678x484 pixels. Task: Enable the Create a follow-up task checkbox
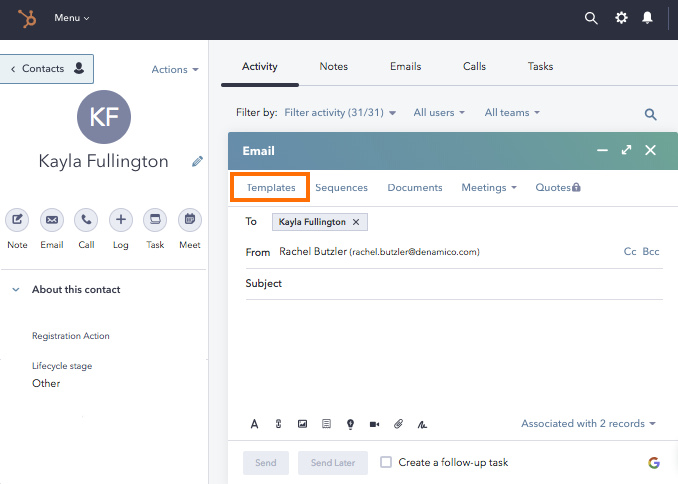pos(386,462)
